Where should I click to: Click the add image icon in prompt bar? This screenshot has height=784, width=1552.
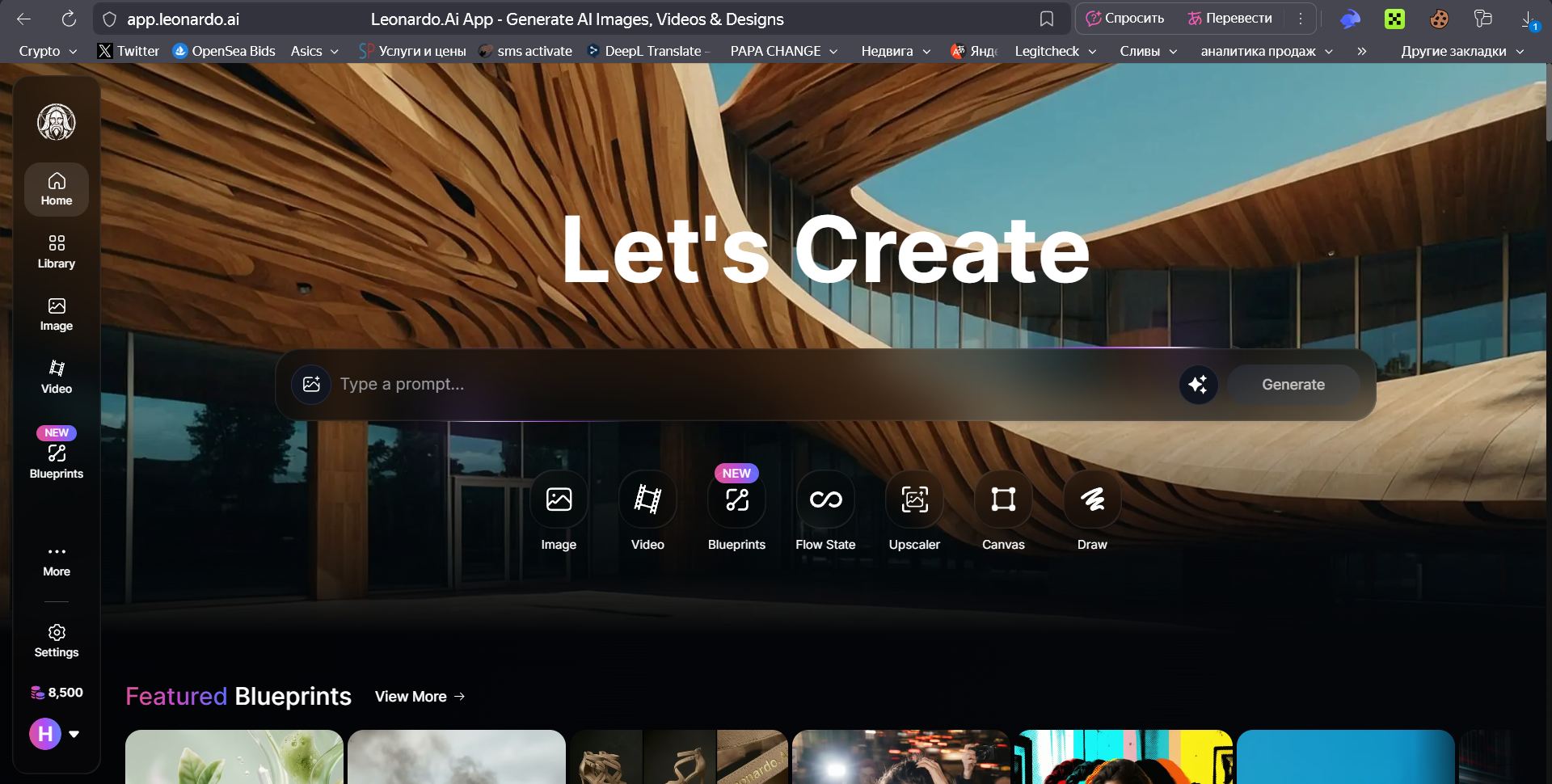(311, 385)
